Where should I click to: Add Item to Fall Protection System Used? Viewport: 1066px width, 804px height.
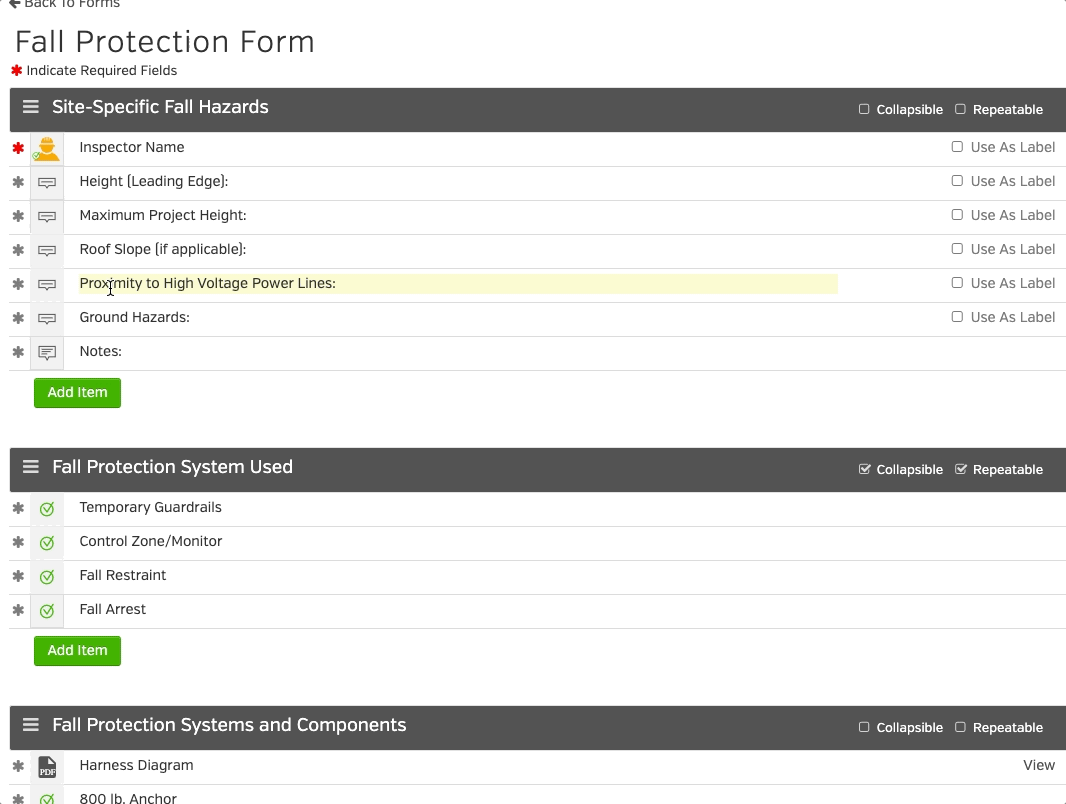[77, 651]
